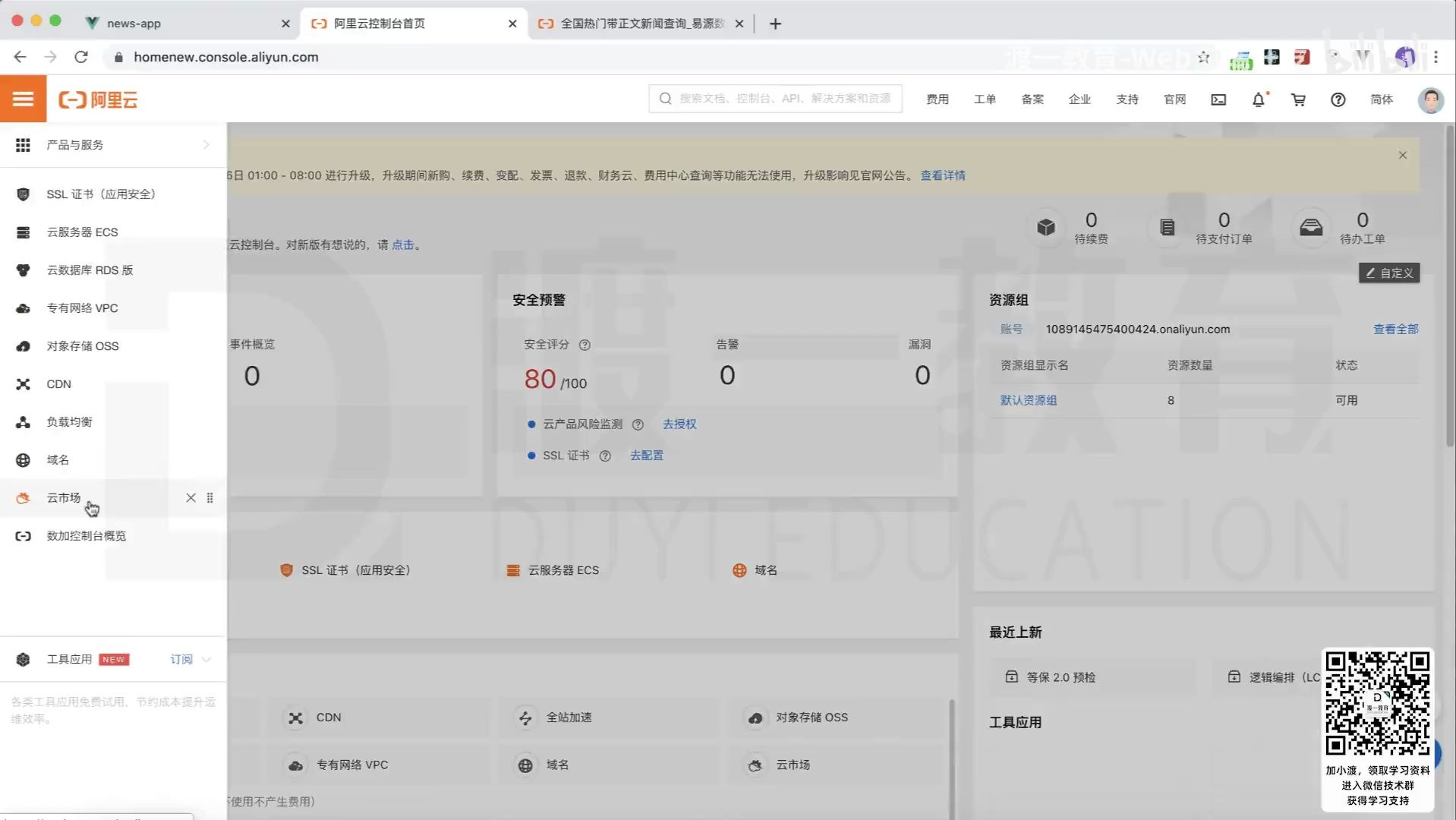Open Cloud Shell terminal icon in header
This screenshot has width=1456, height=820.
tap(1218, 99)
